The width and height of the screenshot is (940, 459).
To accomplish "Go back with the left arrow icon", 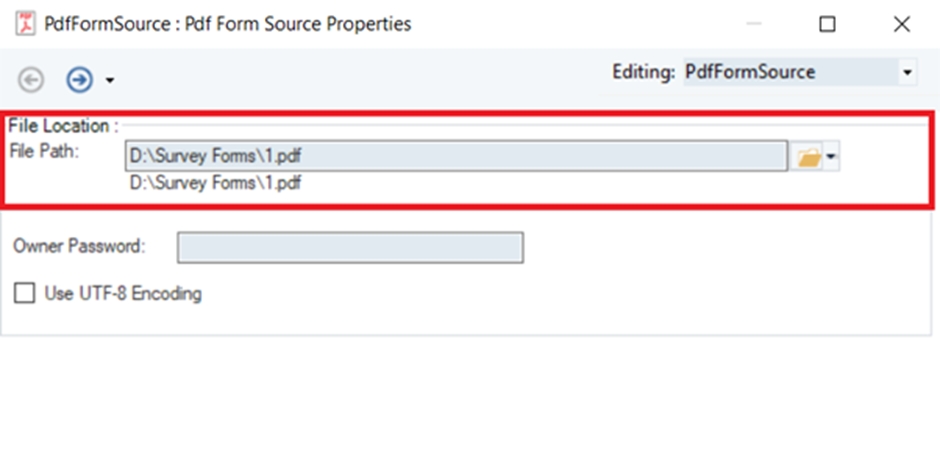I will coord(31,78).
